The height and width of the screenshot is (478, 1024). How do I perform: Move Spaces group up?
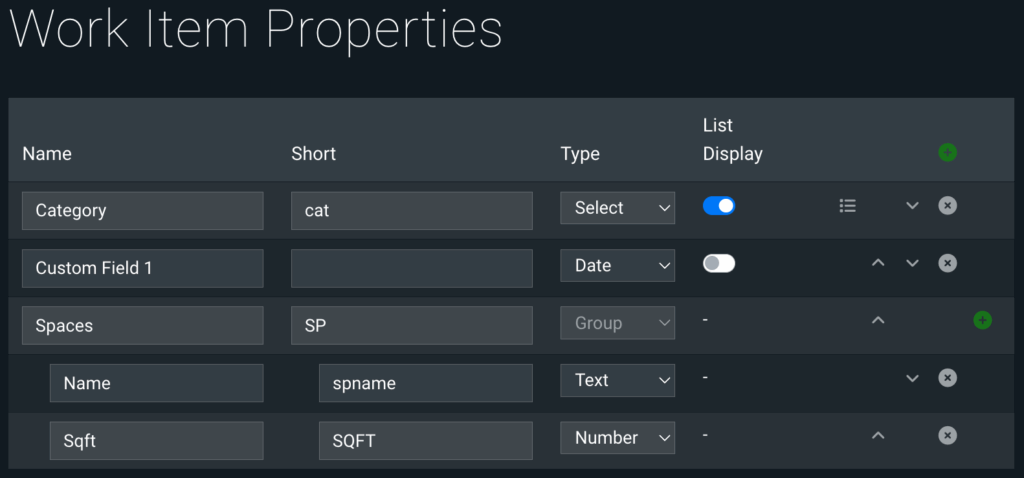tap(878, 321)
